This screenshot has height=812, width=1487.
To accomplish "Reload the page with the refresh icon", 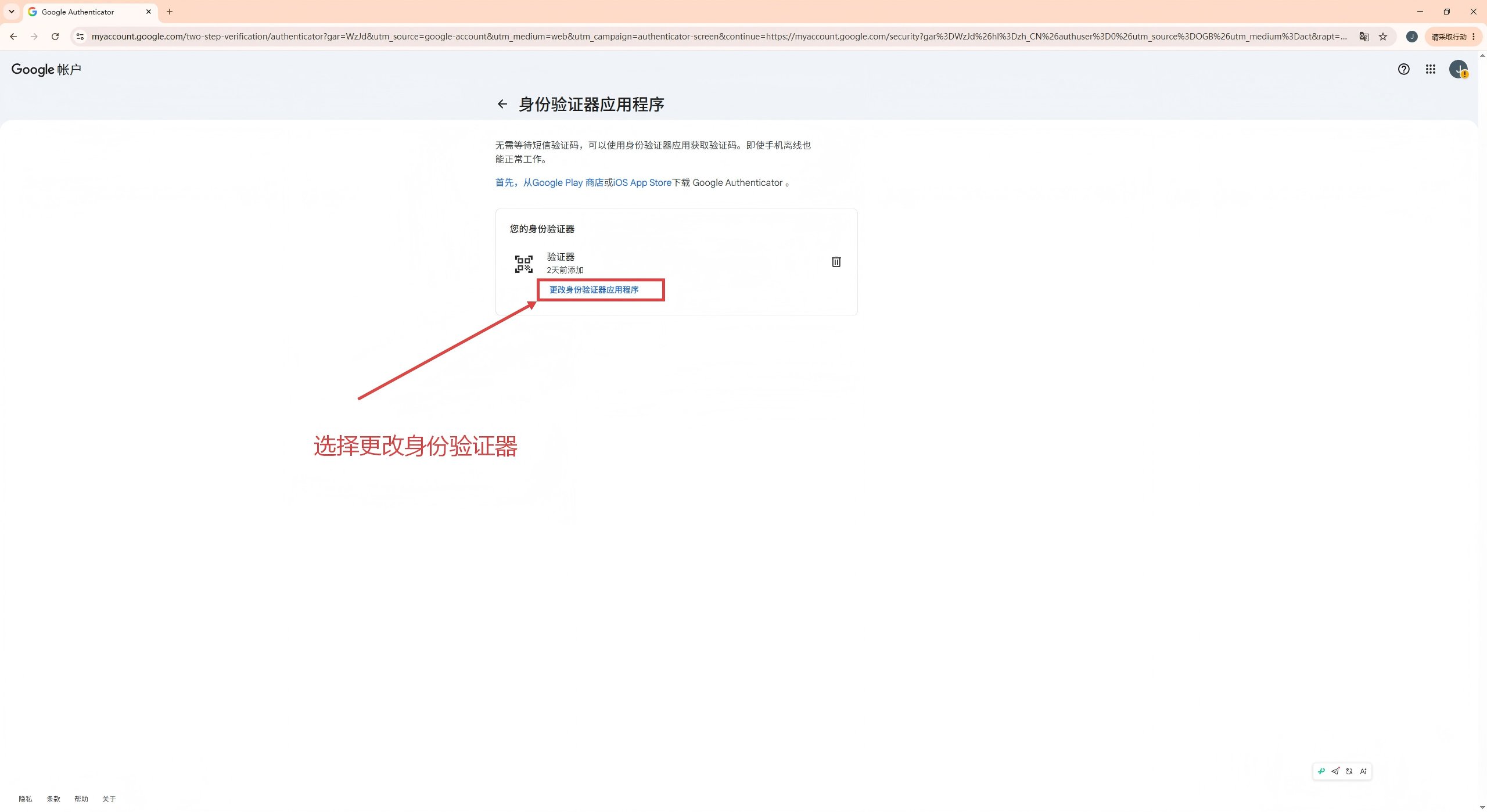I will (55, 37).
